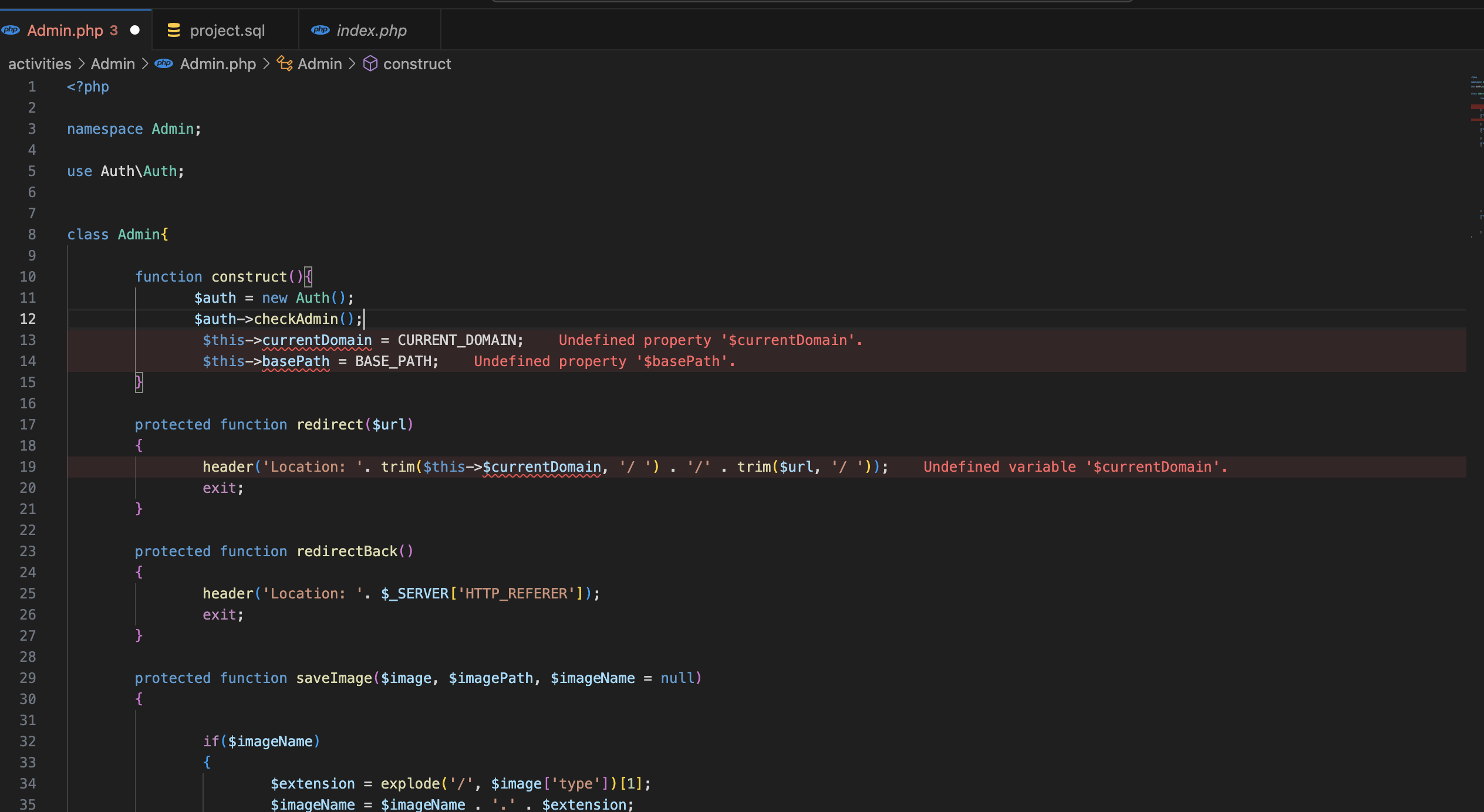Click '$_SERVER['HTTP_REFERER']' expression
The height and width of the screenshot is (812, 1484).
point(482,594)
